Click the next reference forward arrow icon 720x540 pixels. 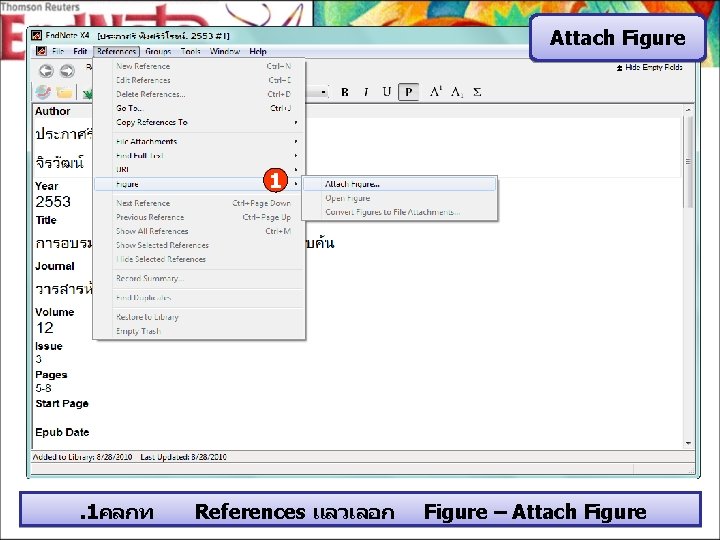tap(67, 71)
